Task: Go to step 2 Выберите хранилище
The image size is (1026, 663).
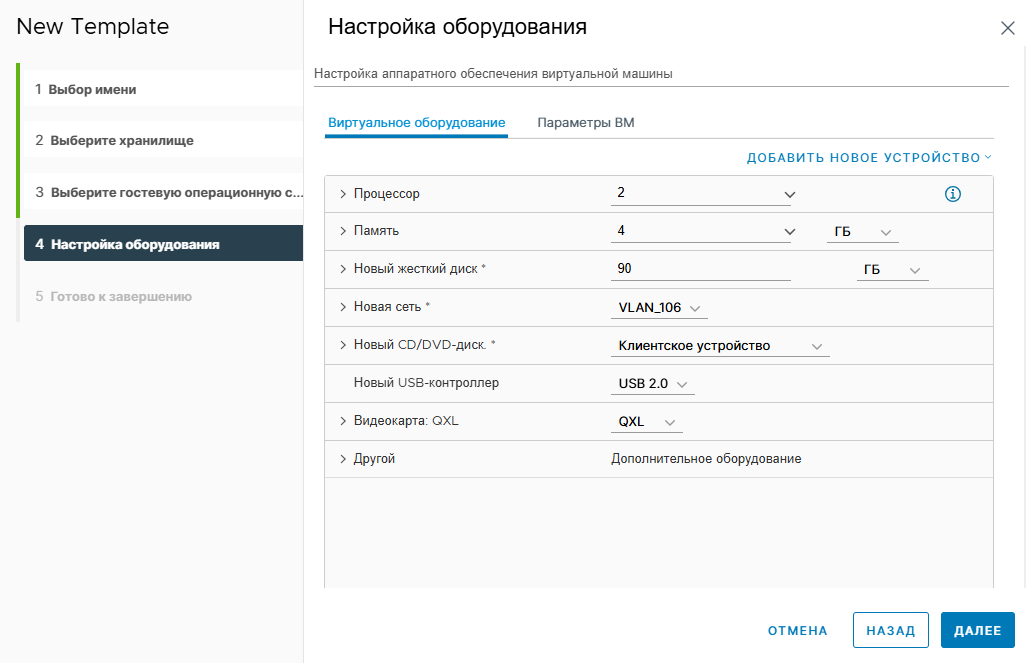Action: (x=164, y=140)
